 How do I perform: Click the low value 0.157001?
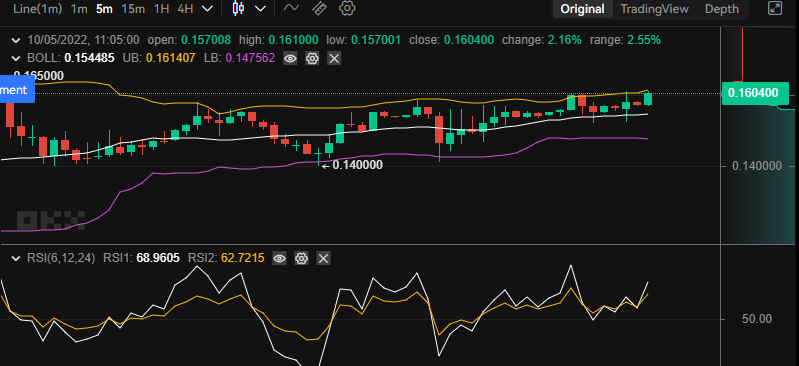pos(376,40)
